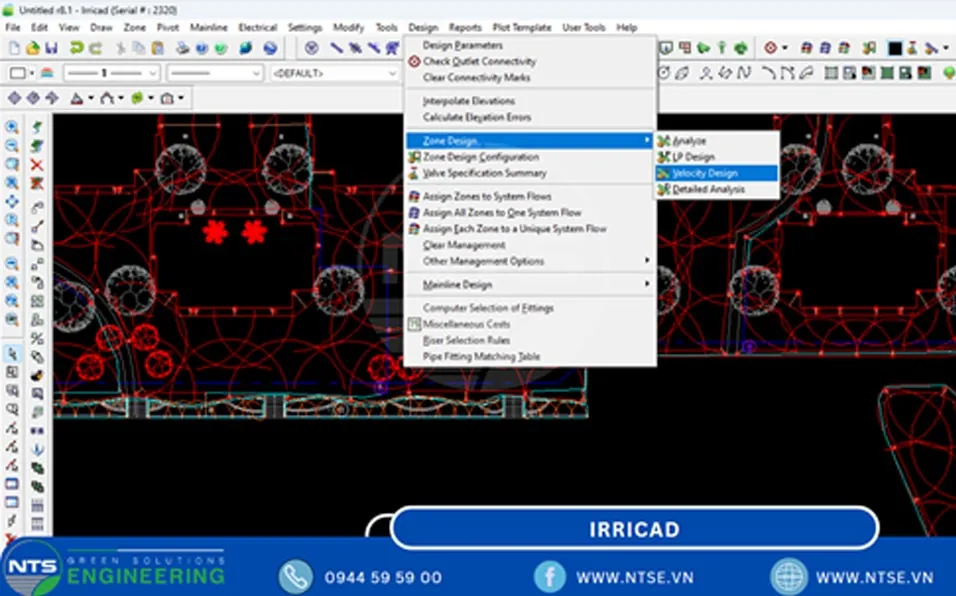Click the WWW.NTSE.VN link beside Facebook icon
Viewport: 956px width, 596px height.
pyautogui.click(x=635, y=577)
